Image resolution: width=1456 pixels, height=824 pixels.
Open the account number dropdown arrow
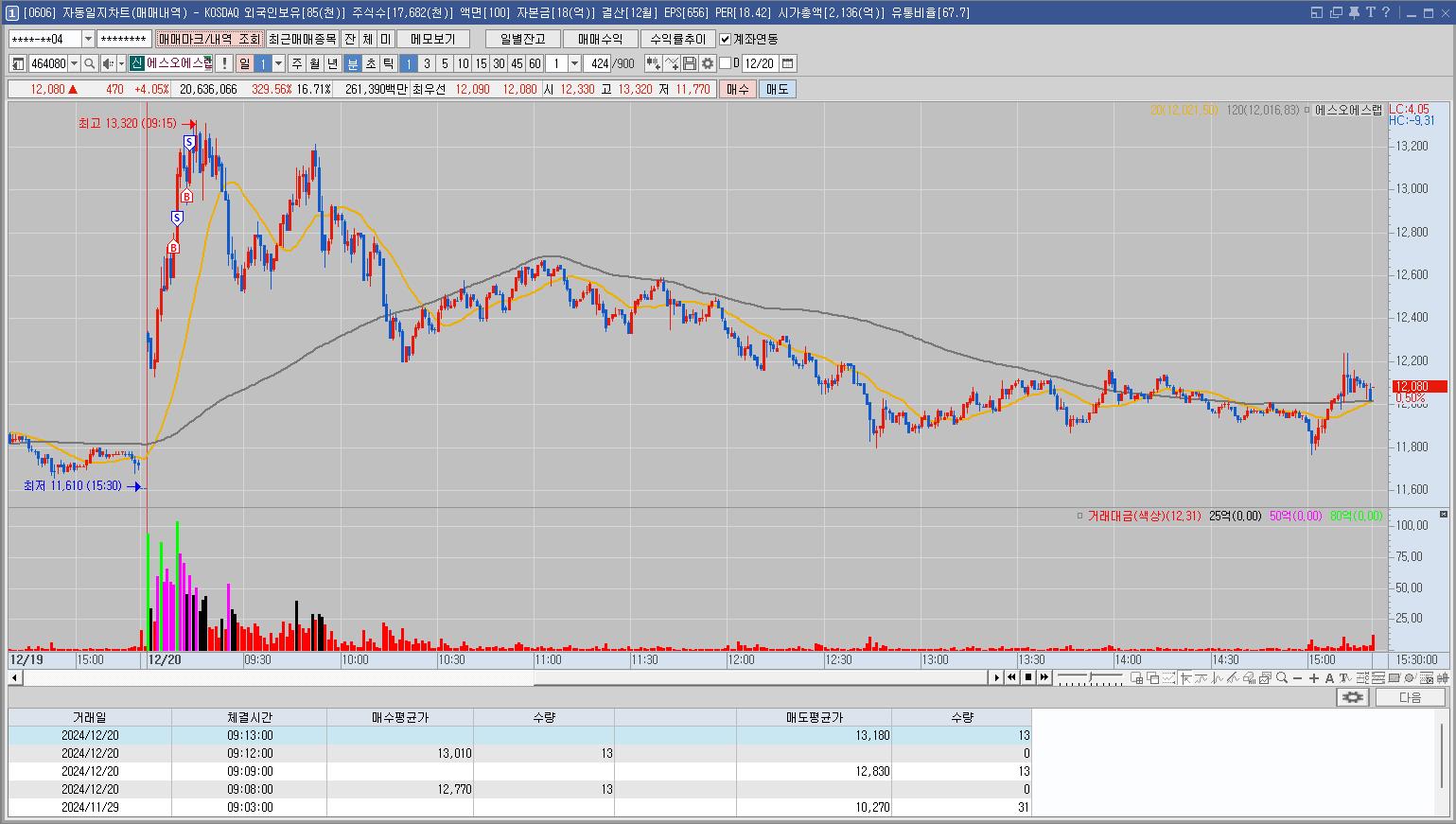point(89,39)
